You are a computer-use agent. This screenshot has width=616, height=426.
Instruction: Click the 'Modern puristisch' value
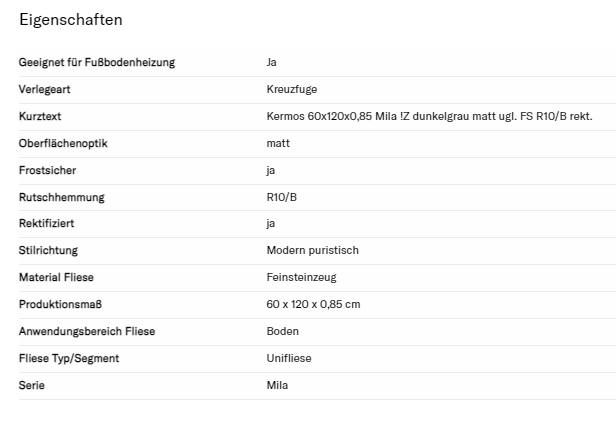coord(312,250)
